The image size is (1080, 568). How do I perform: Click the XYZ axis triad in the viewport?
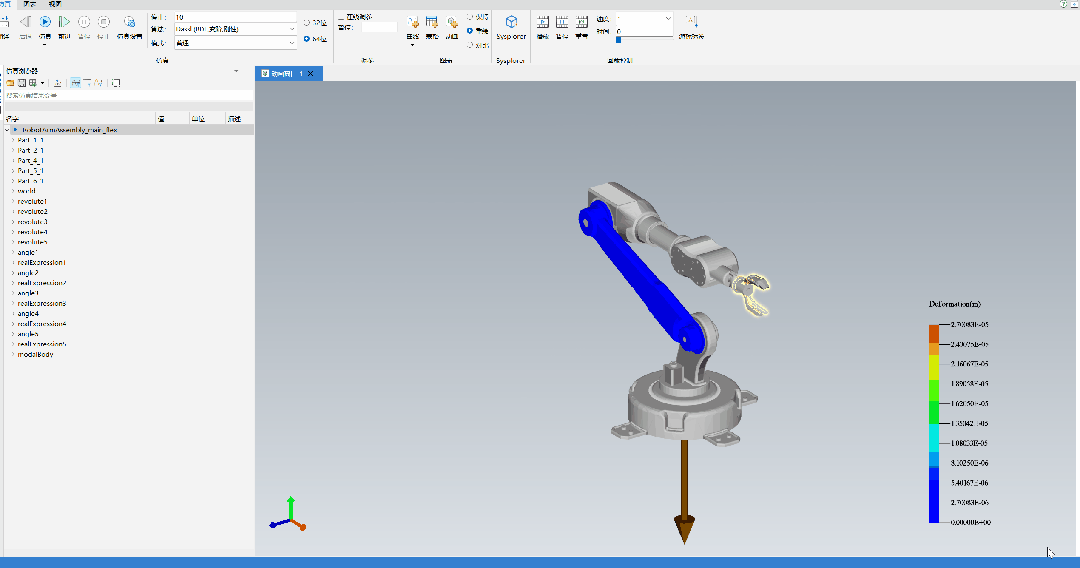point(288,514)
